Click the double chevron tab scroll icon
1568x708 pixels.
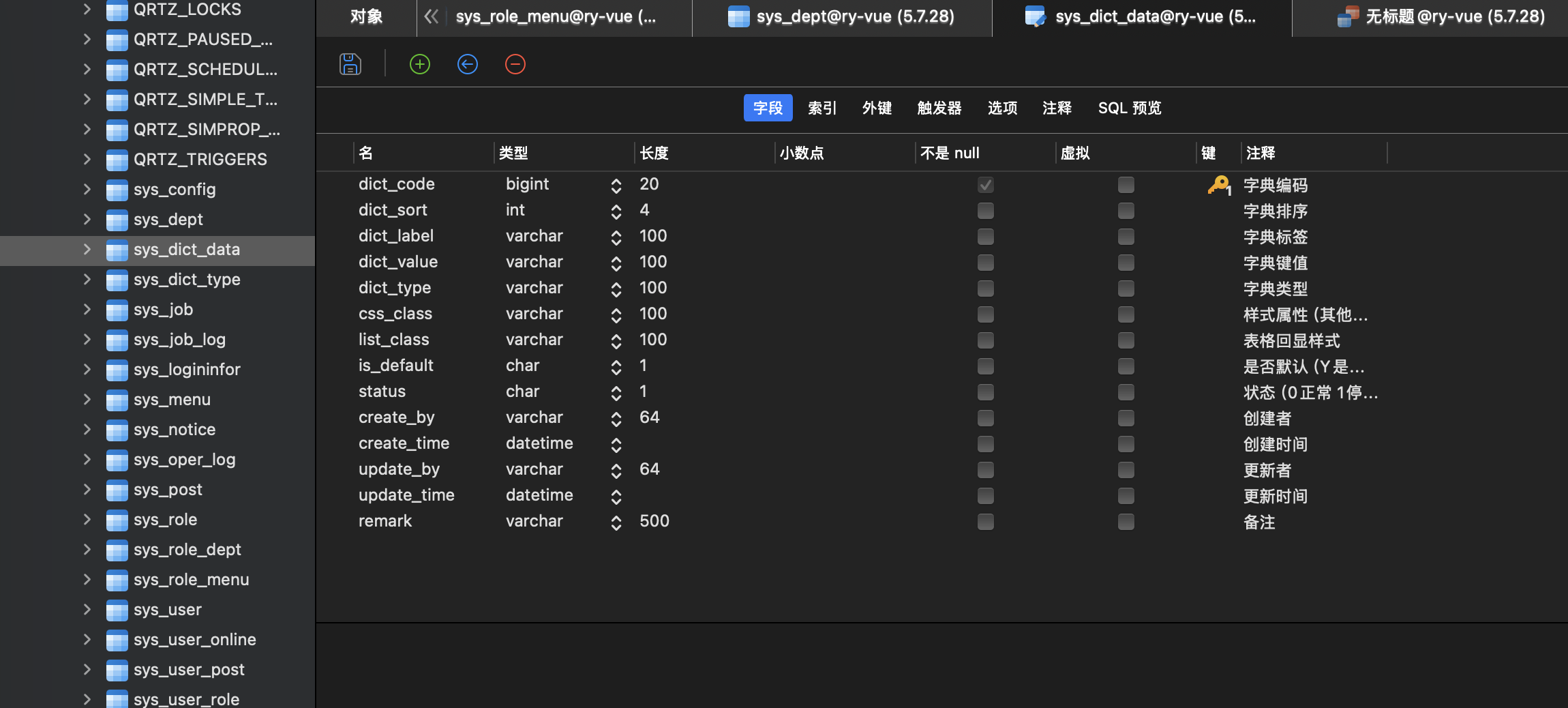point(431,16)
